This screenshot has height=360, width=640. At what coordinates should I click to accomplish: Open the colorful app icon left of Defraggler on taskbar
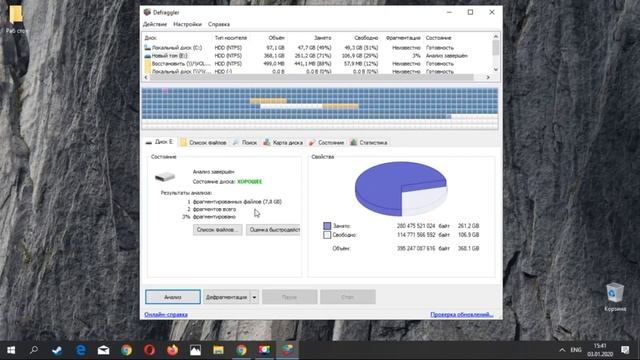264,350
